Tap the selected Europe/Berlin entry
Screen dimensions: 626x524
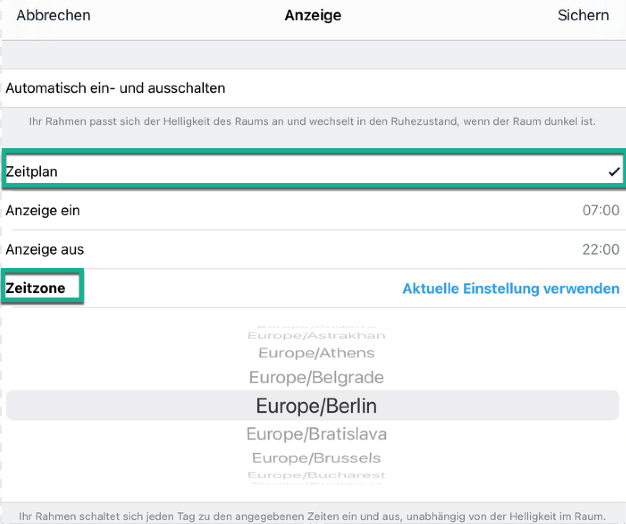click(316, 406)
